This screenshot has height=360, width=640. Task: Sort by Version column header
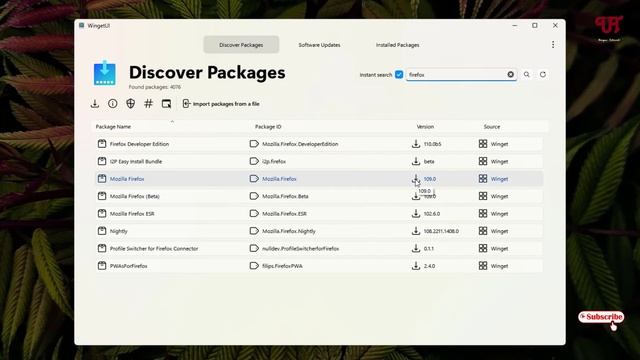pyautogui.click(x=425, y=127)
